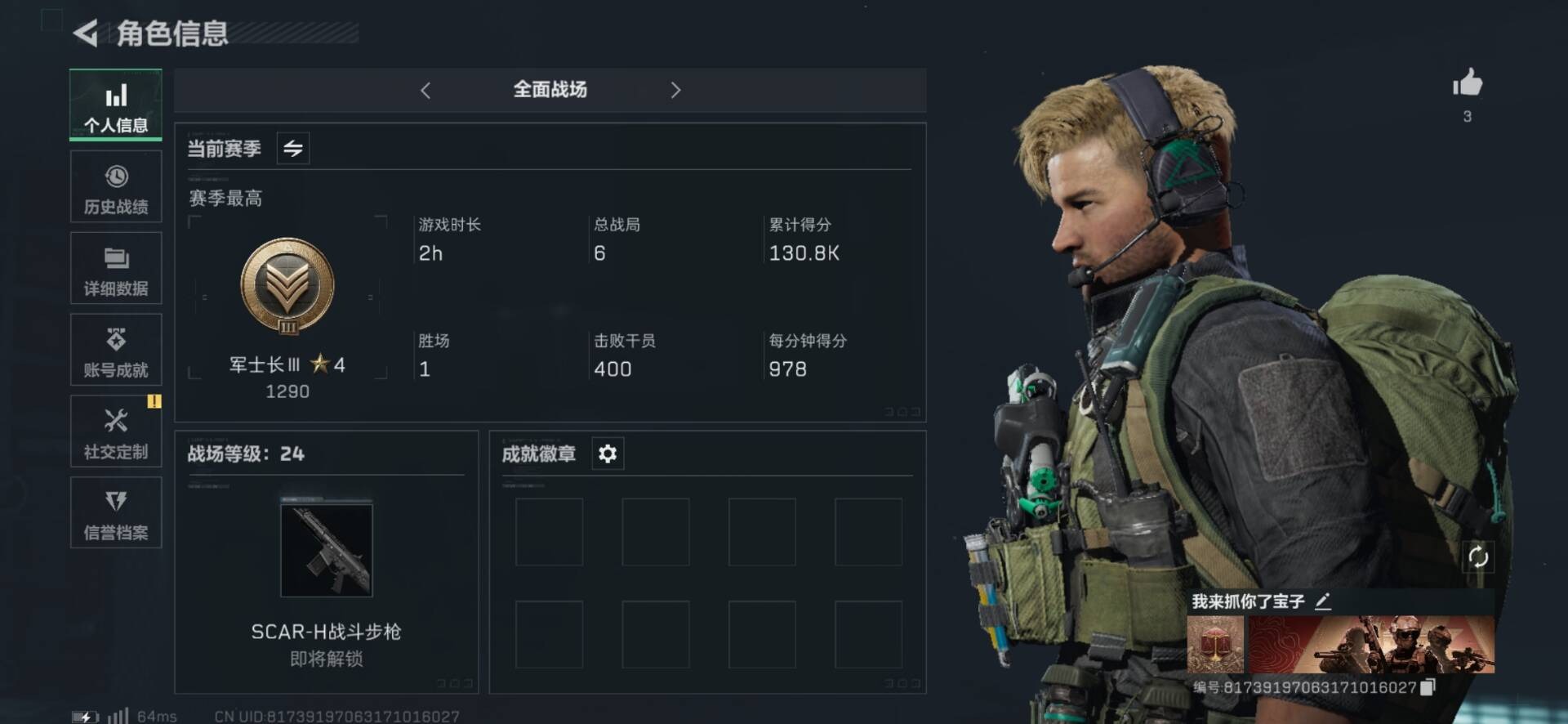
Task: Switch to next mode with right chevron
Action: [x=675, y=90]
